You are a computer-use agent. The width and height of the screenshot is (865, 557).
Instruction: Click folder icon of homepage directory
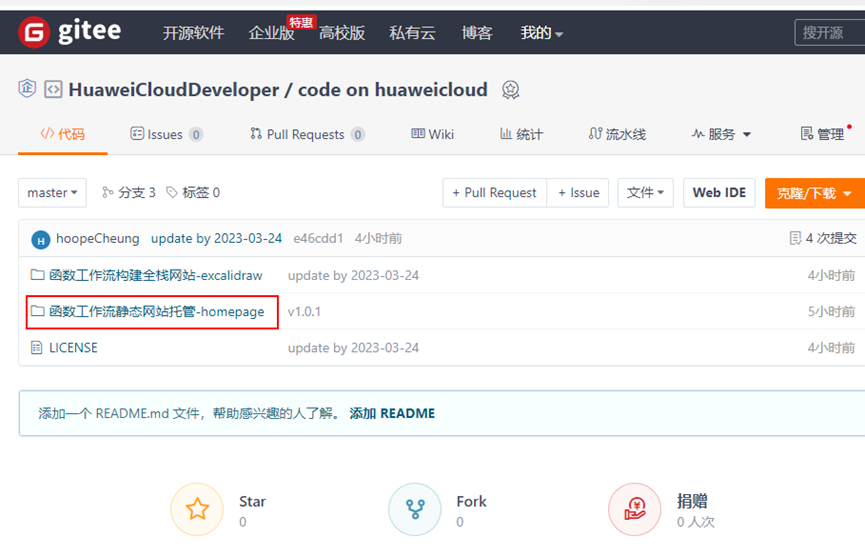click(x=38, y=311)
